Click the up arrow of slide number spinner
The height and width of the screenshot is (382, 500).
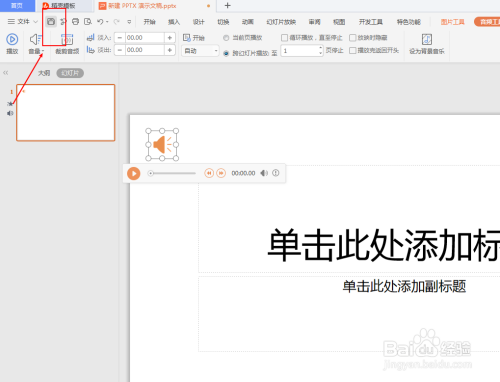coord(321,48)
